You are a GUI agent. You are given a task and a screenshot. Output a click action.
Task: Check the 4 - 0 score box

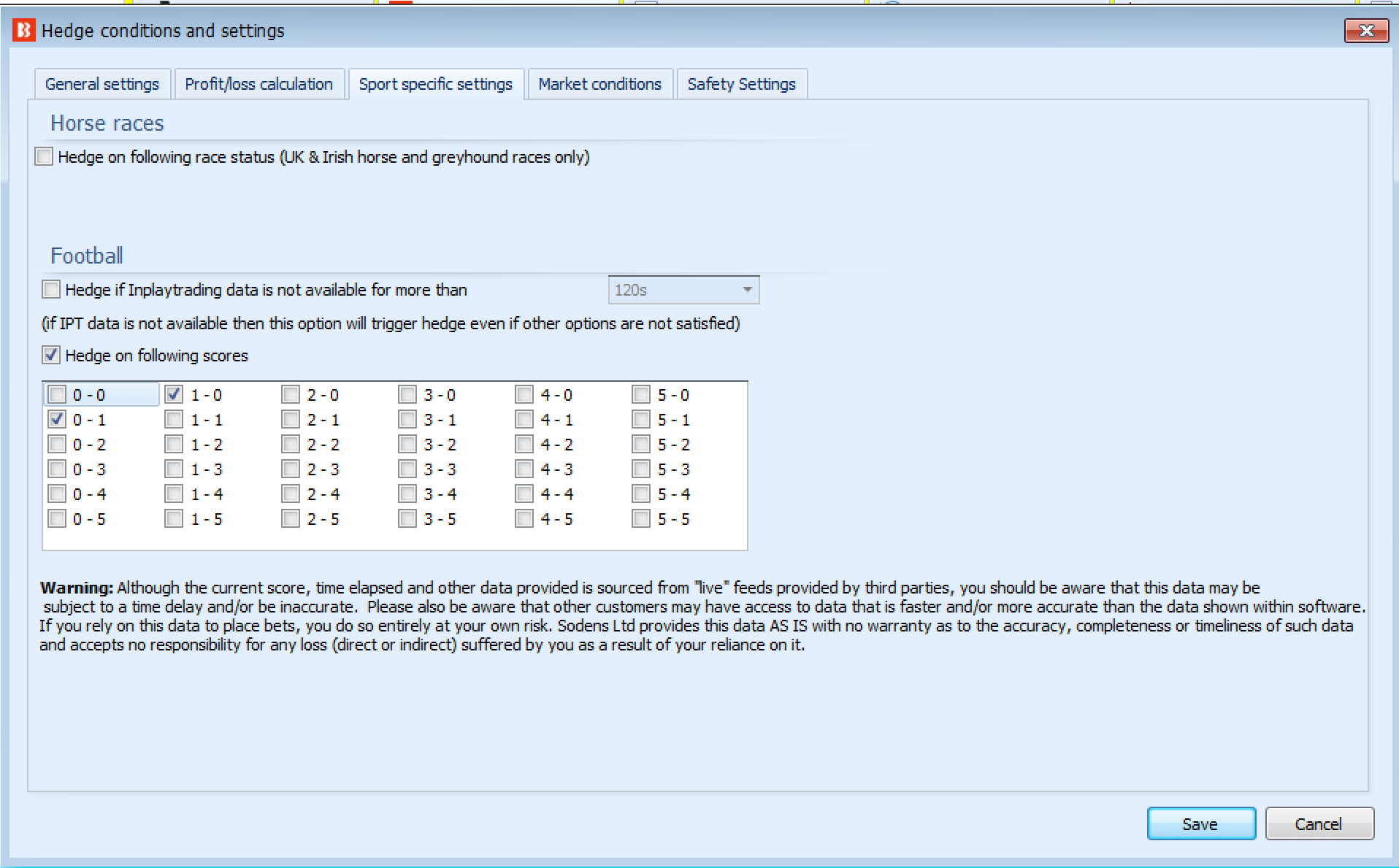pos(524,394)
